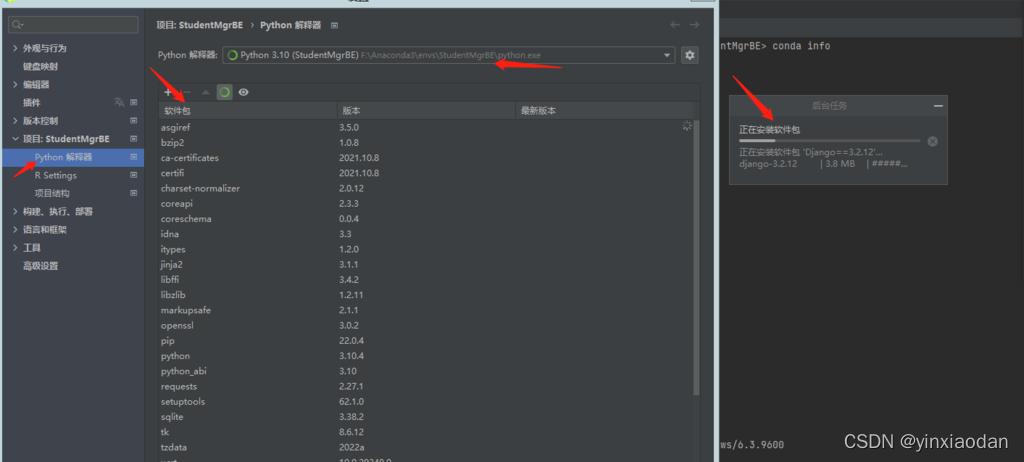
Task: Select the setuptools package row
Action: [x=426, y=401]
